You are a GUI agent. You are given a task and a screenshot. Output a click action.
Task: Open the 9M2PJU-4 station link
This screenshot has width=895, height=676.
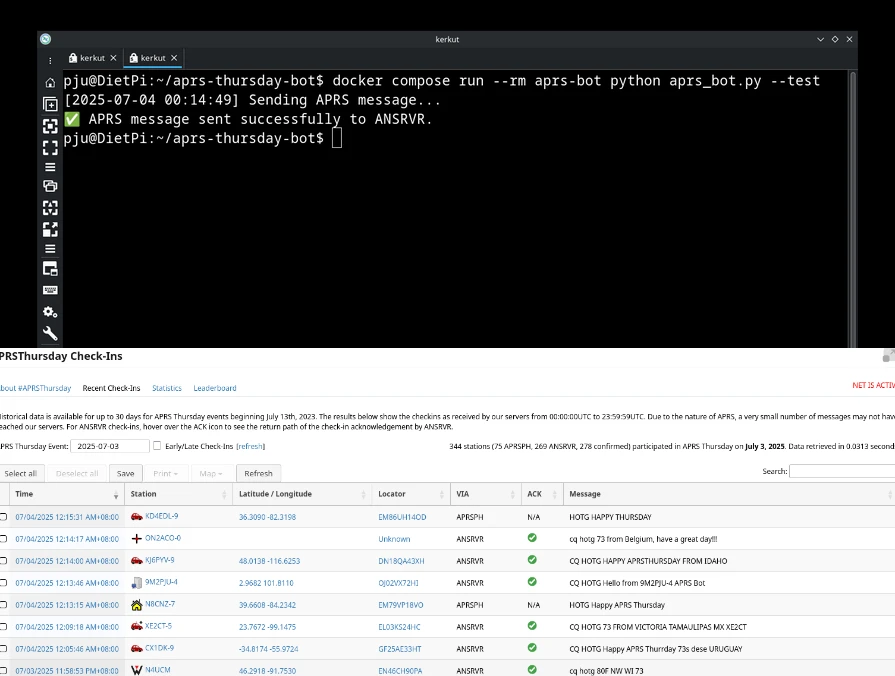pyautogui.click(x=161, y=582)
